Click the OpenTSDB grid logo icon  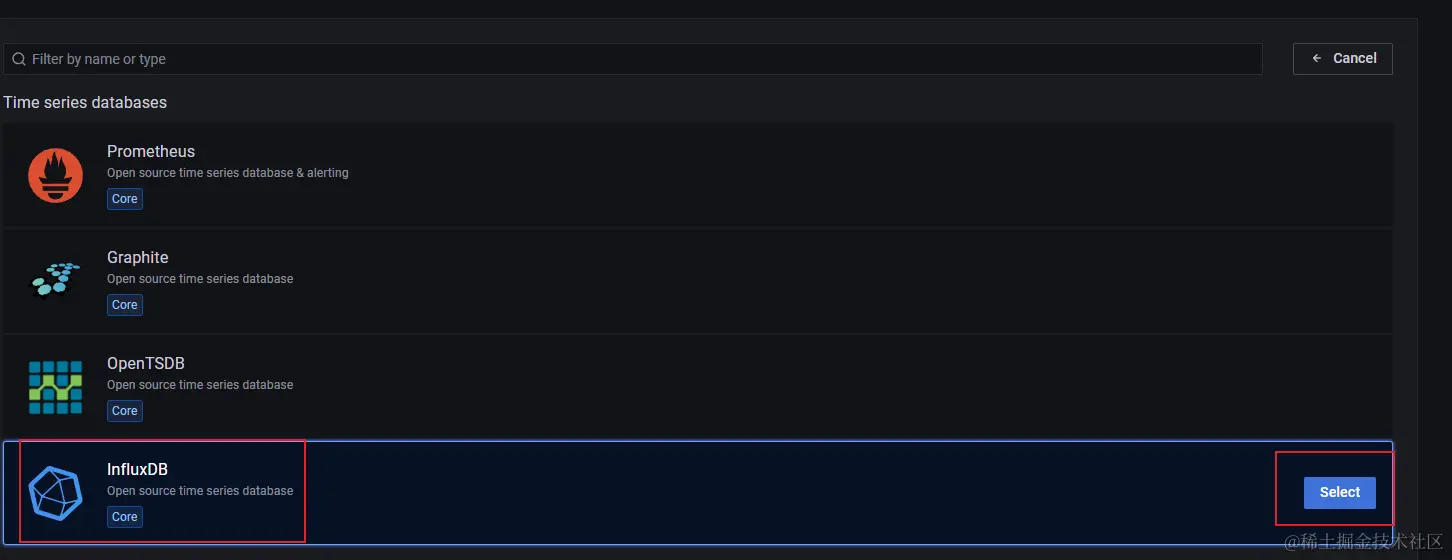point(55,387)
